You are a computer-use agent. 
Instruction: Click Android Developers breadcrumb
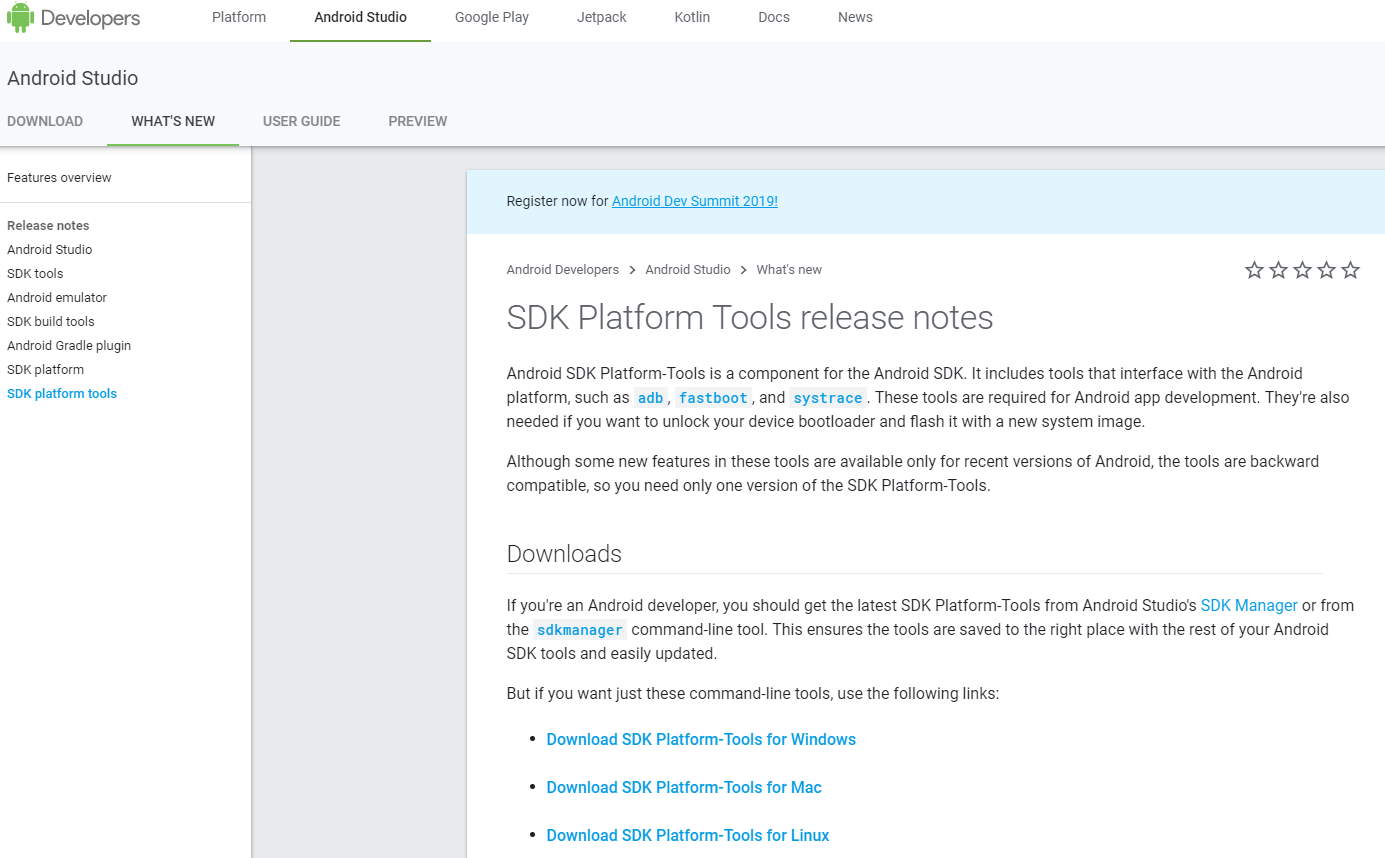tap(563, 270)
